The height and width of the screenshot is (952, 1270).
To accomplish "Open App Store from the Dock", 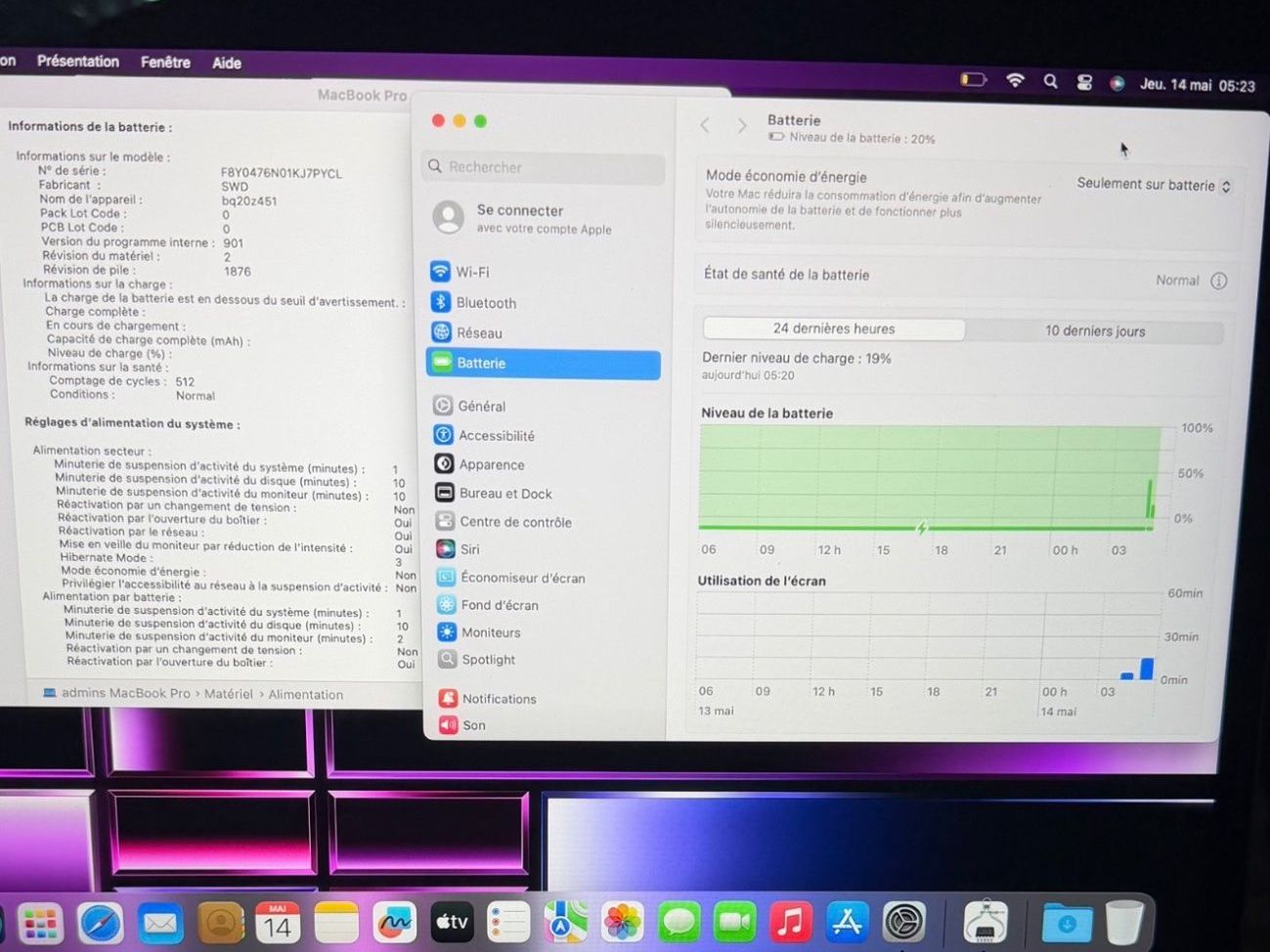I will click(848, 922).
